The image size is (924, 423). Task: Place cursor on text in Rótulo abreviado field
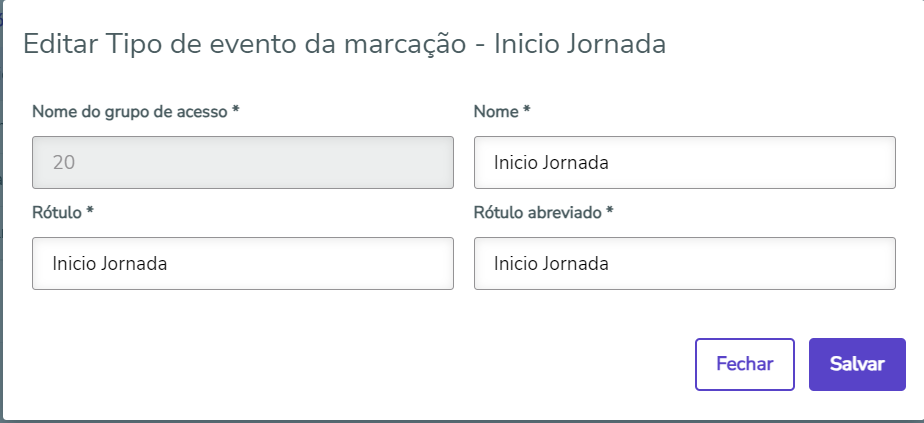pyautogui.click(x=551, y=264)
